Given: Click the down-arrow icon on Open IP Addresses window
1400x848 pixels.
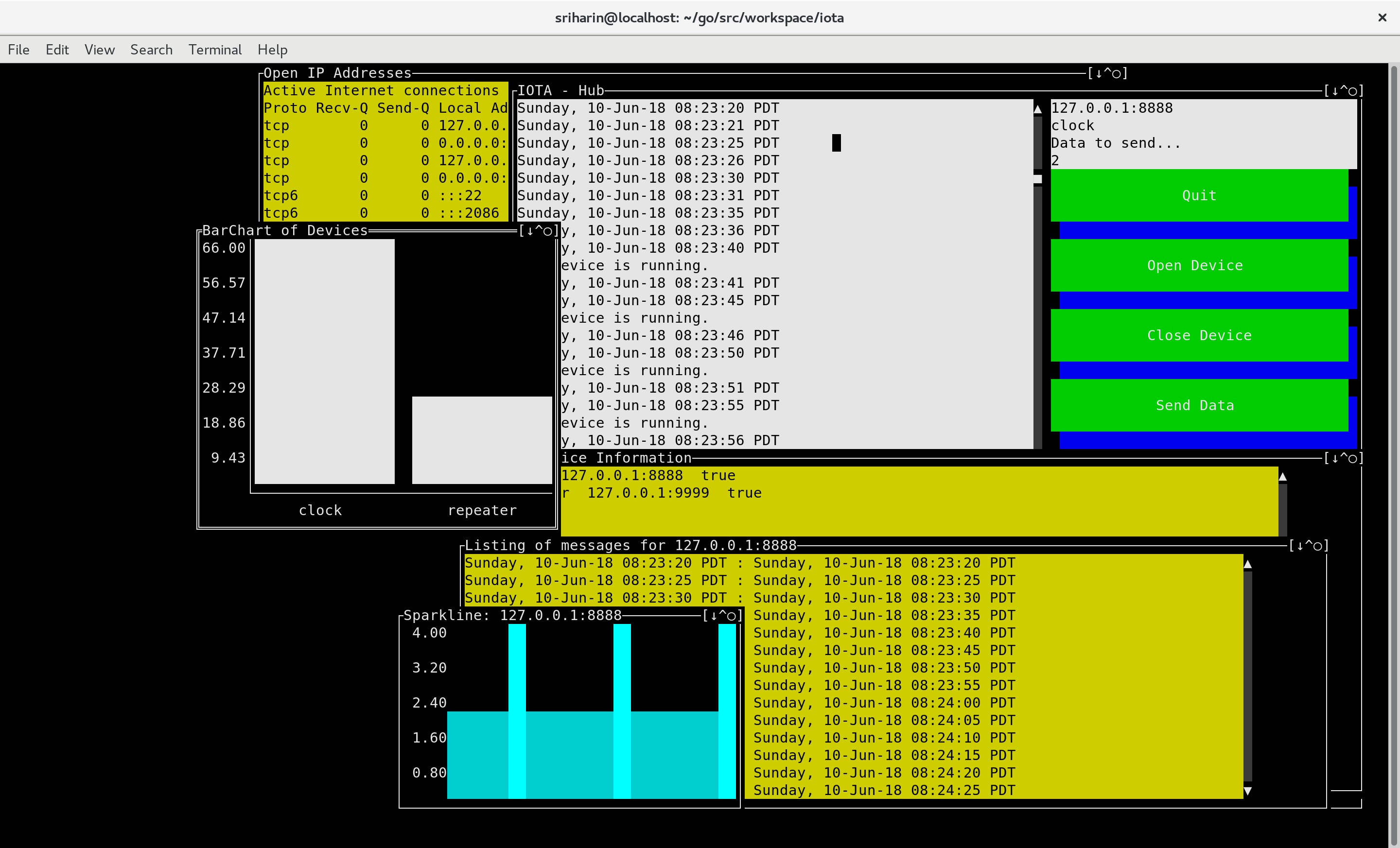Looking at the screenshot, I should point(1099,73).
